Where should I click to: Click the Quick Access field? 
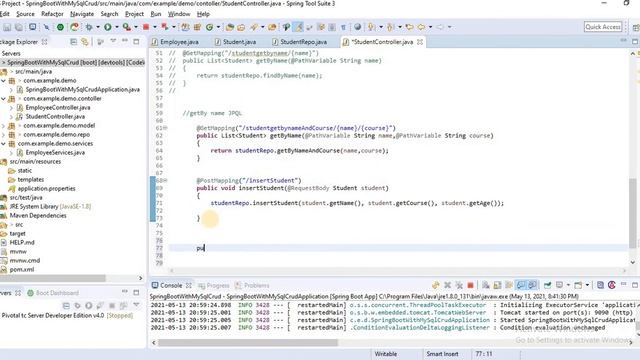pos(603,27)
